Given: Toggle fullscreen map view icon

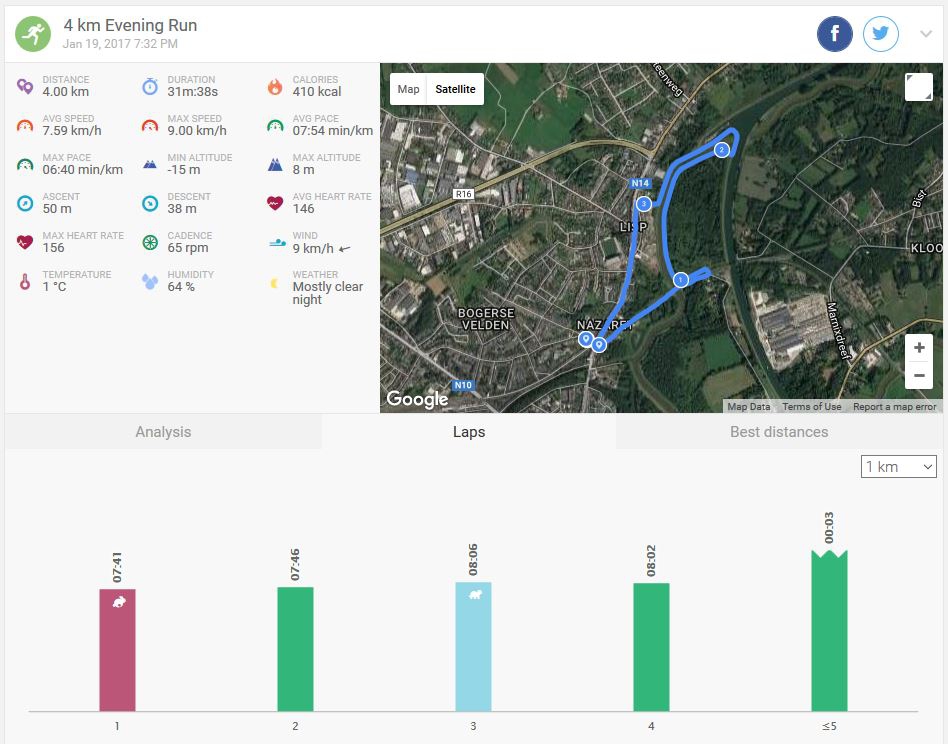Looking at the screenshot, I should tap(918, 88).
